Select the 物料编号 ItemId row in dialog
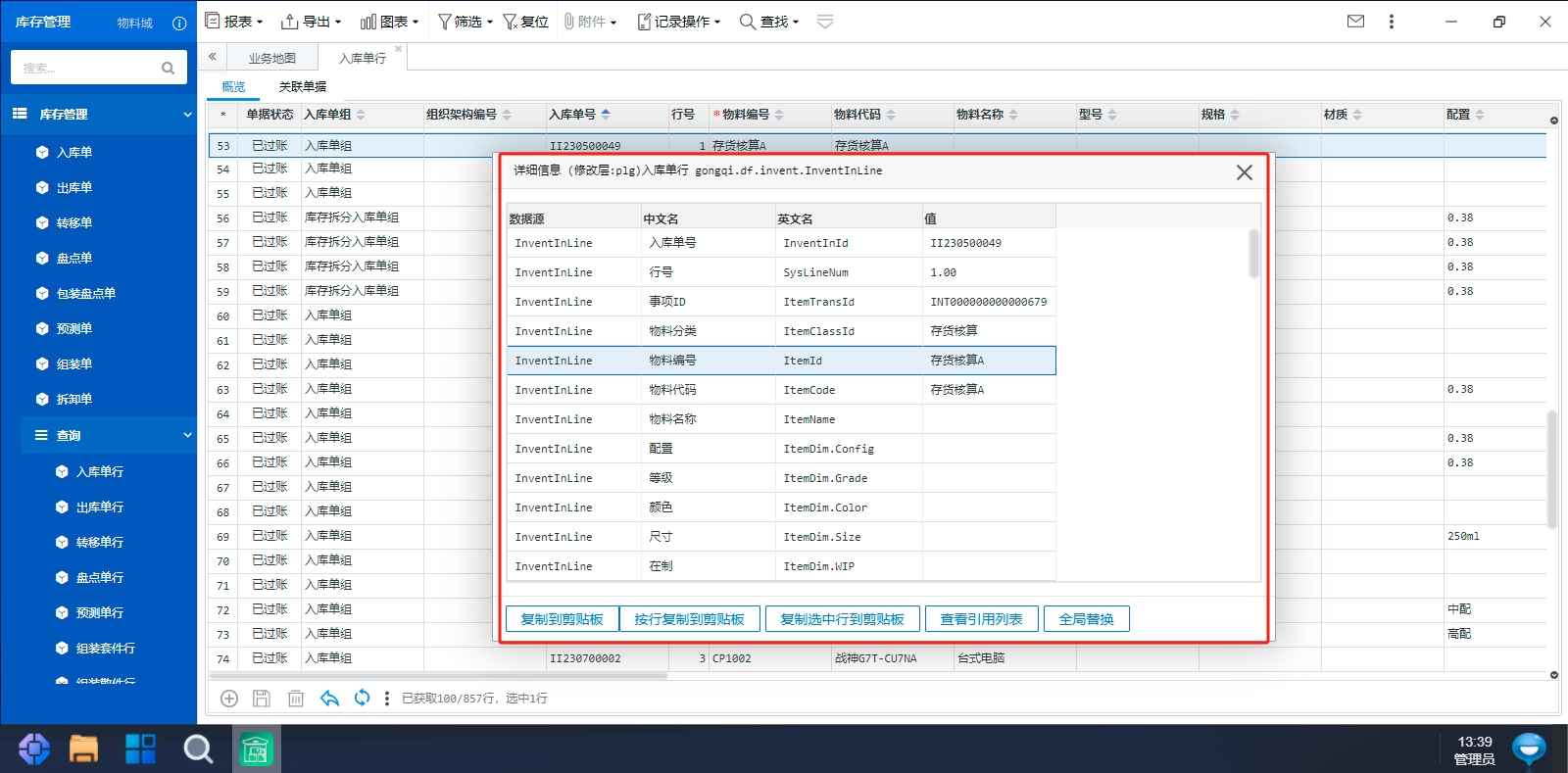 click(x=781, y=361)
